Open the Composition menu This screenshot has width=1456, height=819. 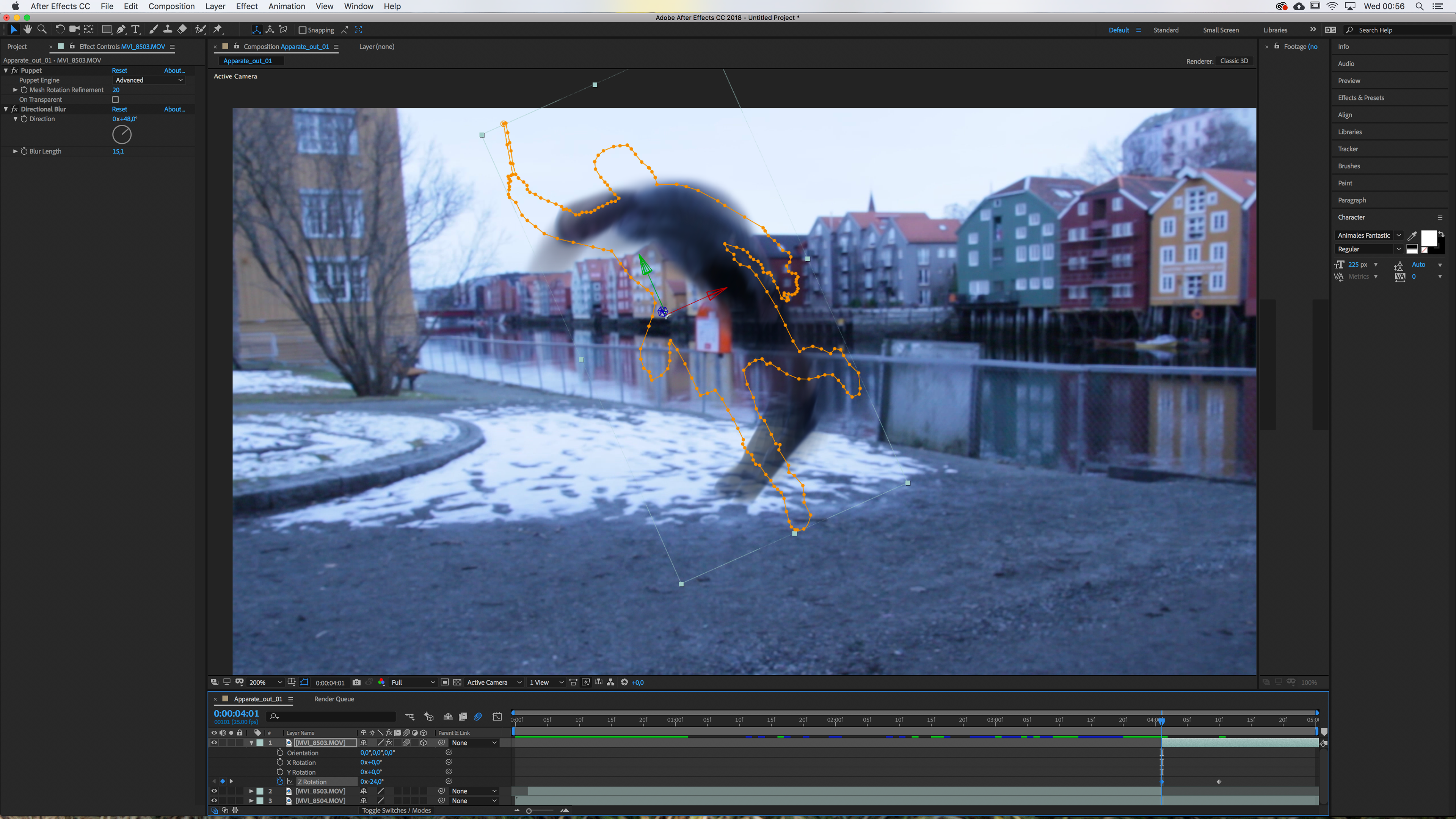tap(171, 6)
